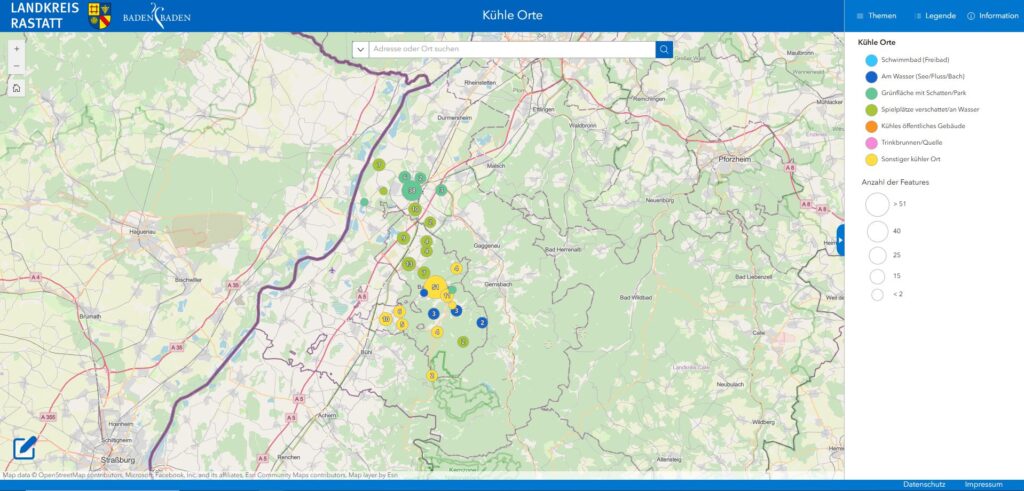1024x491 pixels.
Task: Click the blue cluster marker labeled 2
Action: click(482, 322)
